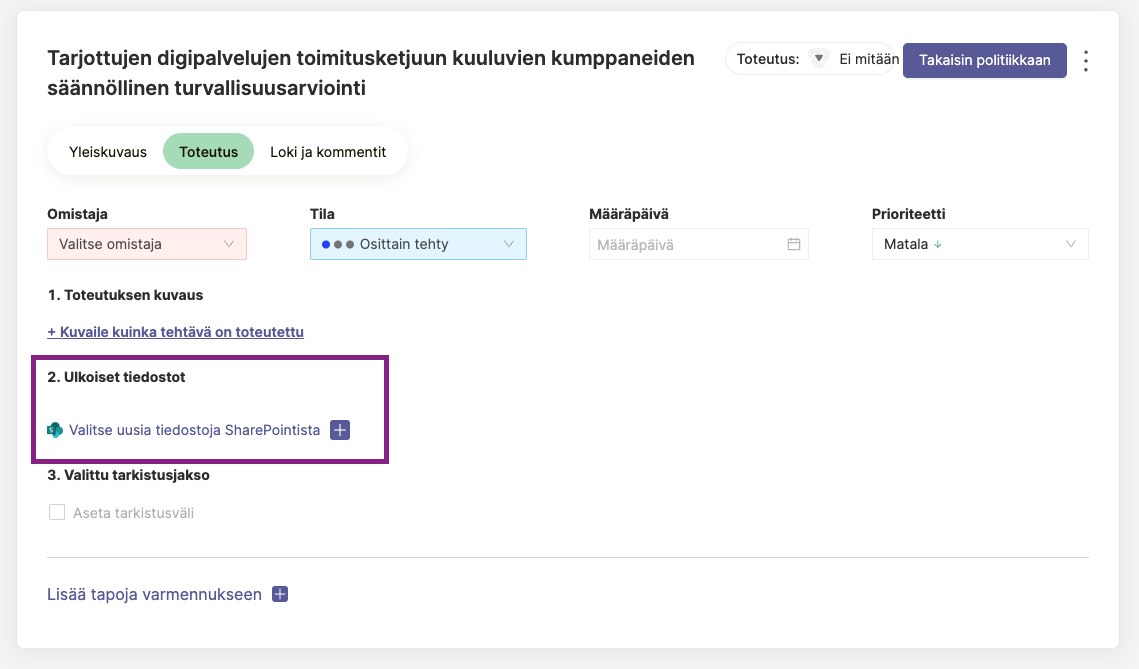This screenshot has height=669, width=1139.
Task: Click the Määräpäivä date input field
Action: (x=698, y=244)
